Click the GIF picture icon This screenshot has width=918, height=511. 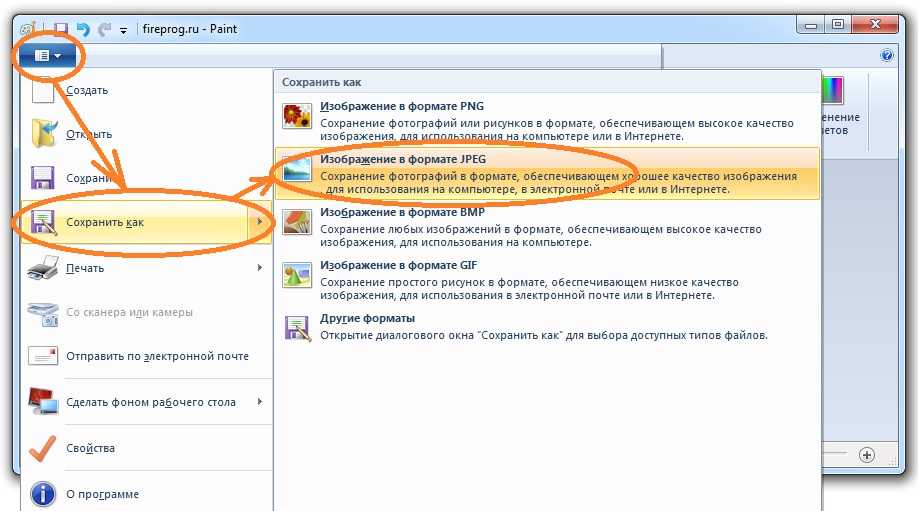[x=297, y=275]
